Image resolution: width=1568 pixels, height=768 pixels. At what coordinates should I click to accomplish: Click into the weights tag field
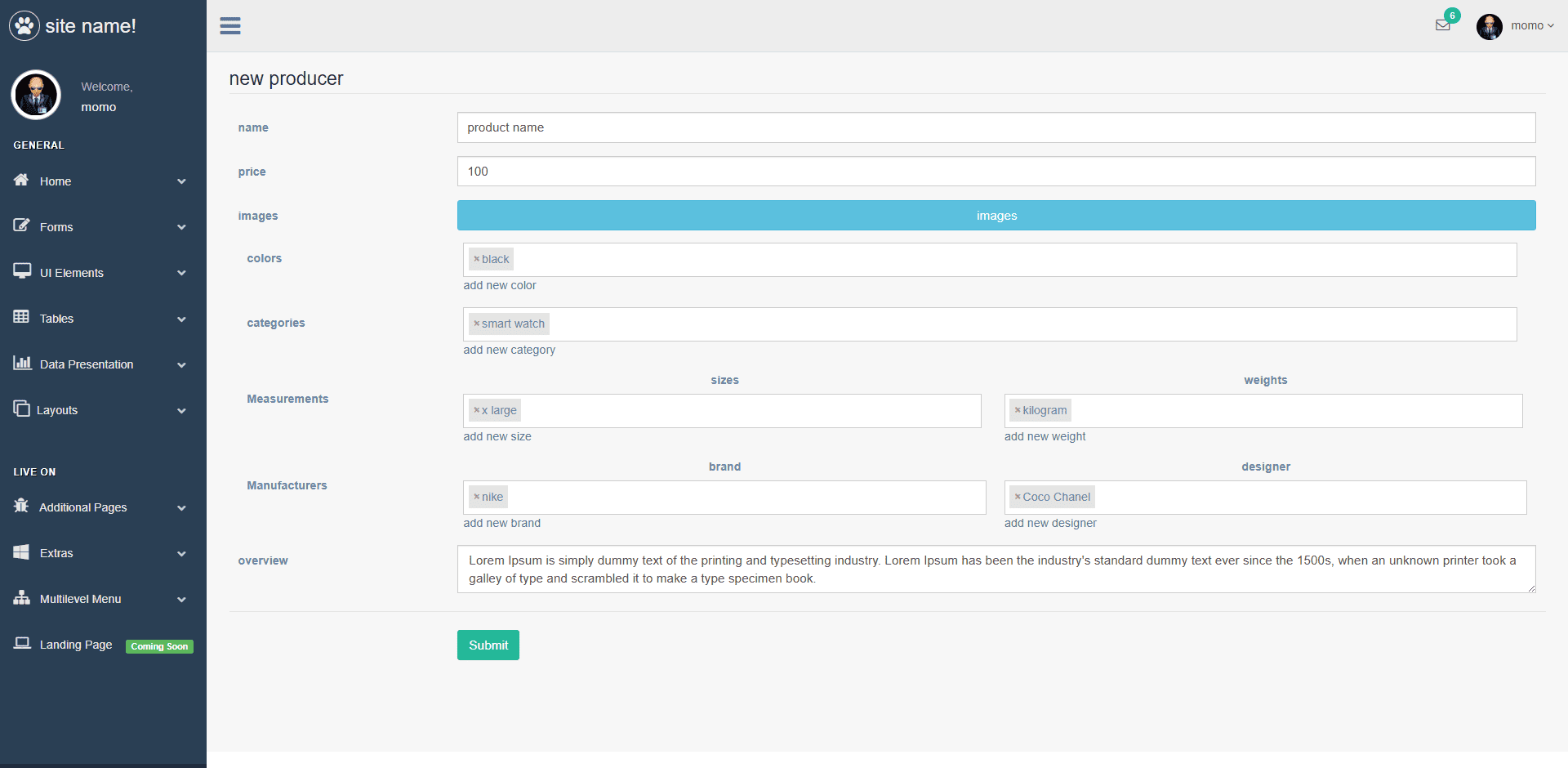(1263, 411)
